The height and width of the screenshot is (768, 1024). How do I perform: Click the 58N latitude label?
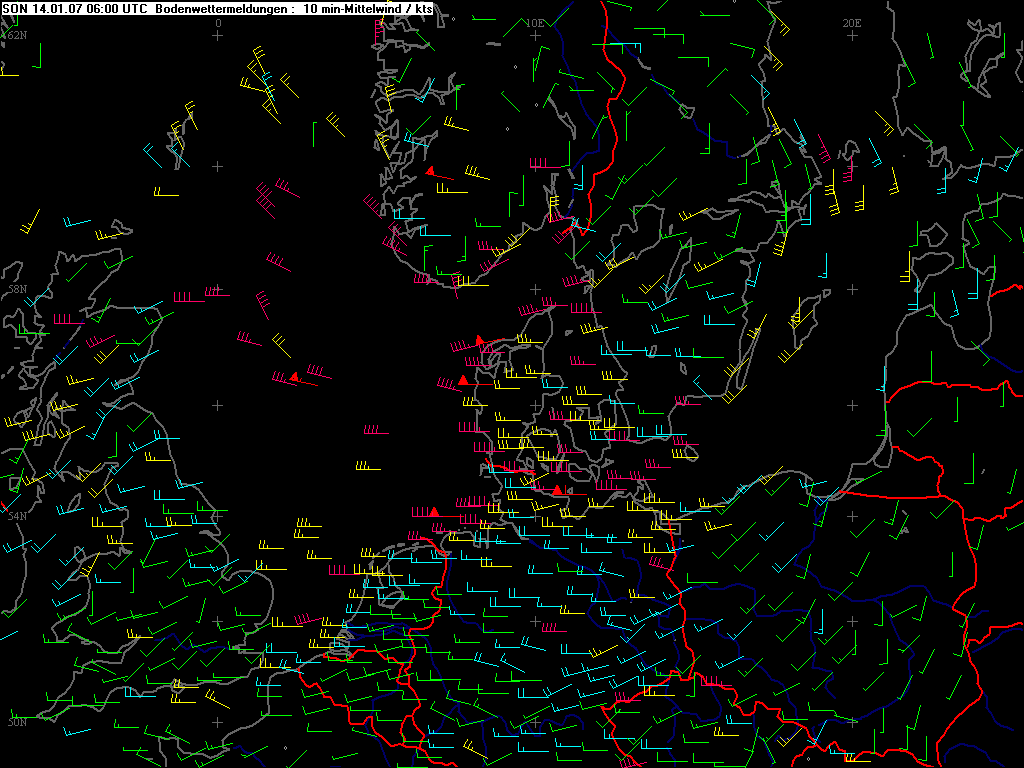16,289
